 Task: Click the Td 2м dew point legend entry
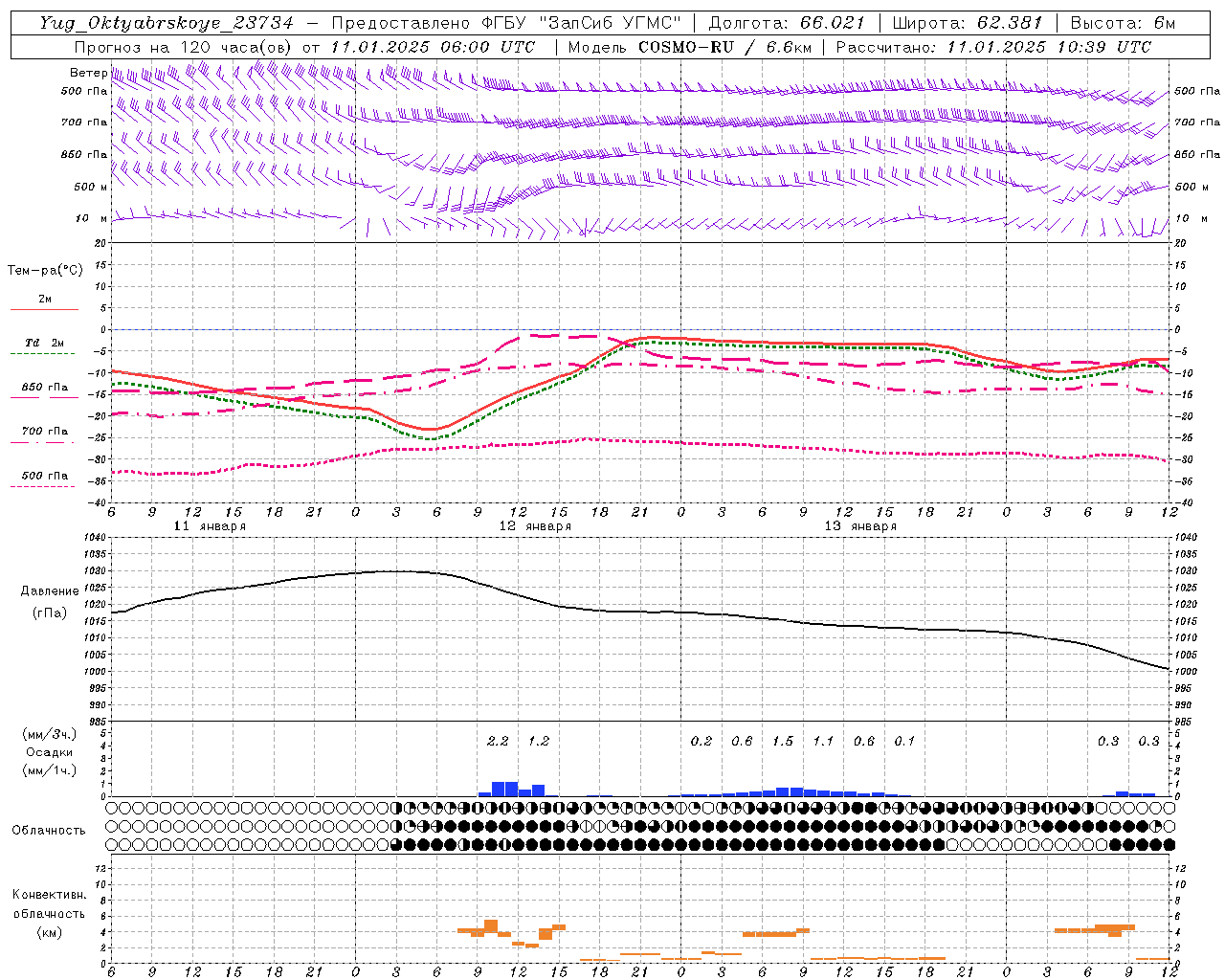point(44,343)
